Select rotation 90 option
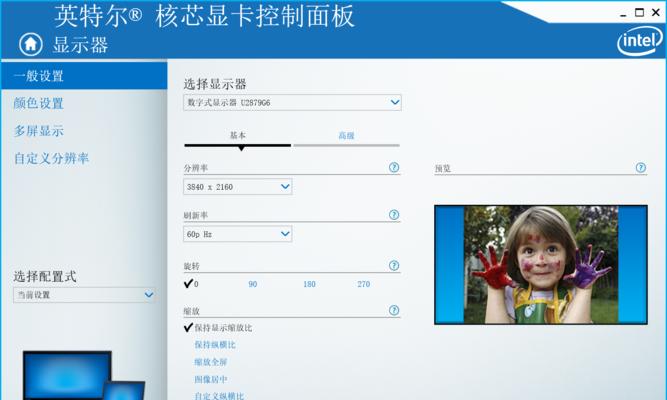 point(253,284)
